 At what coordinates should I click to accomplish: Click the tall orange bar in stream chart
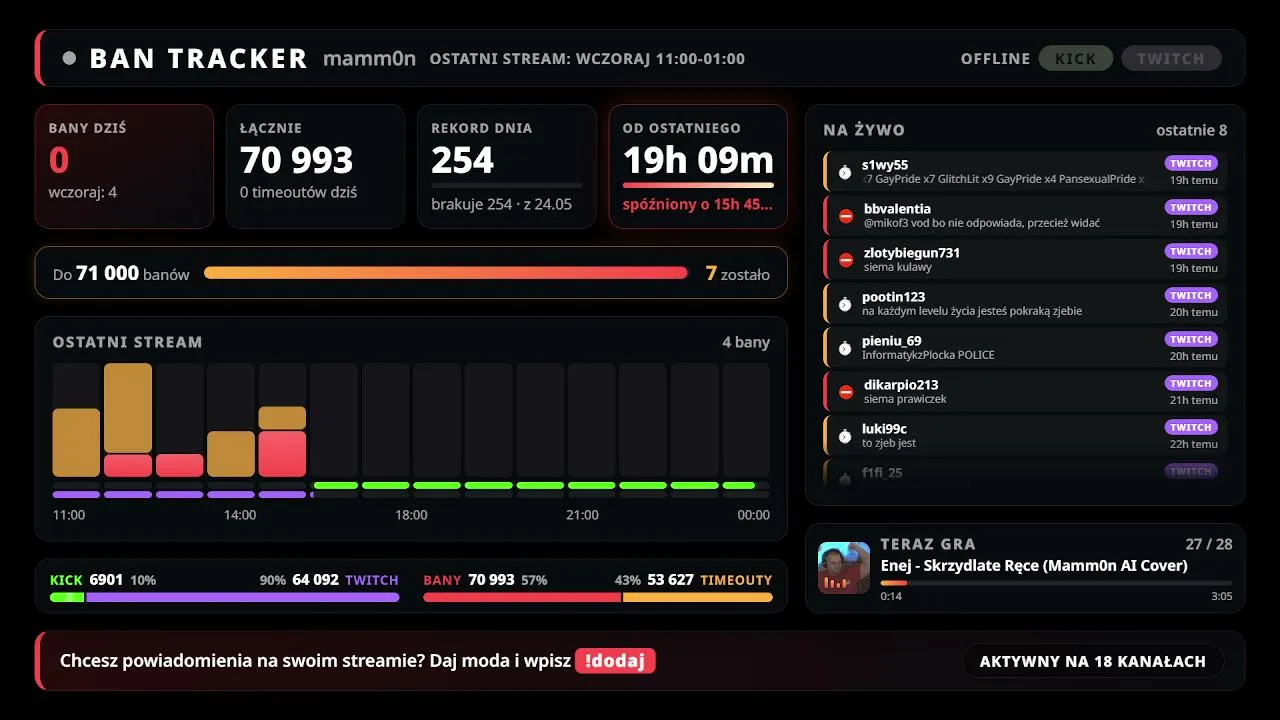pyautogui.click(x=128, y=409)
